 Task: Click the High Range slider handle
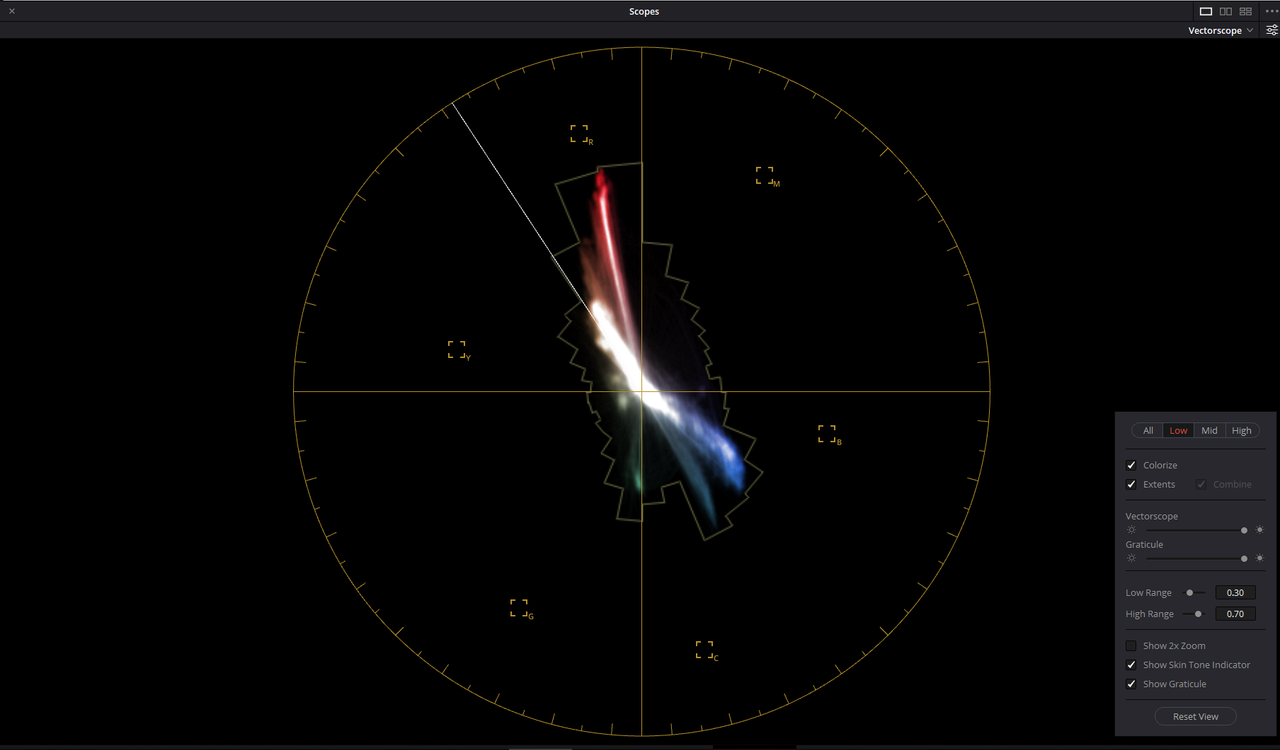[1198, 614]
